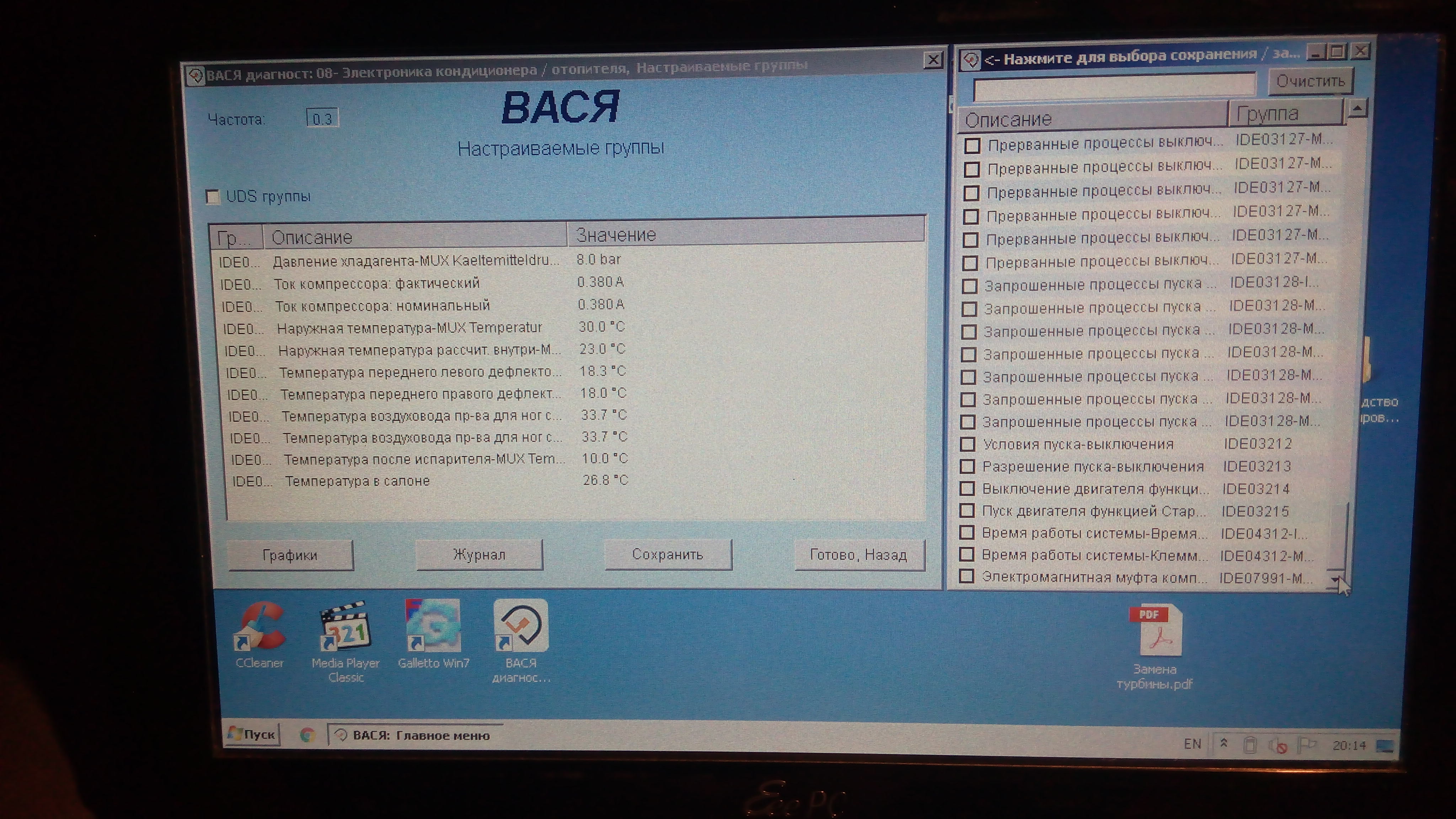Click the ВАСЯ icon in the selection window title bar

[x=971, y=59]
